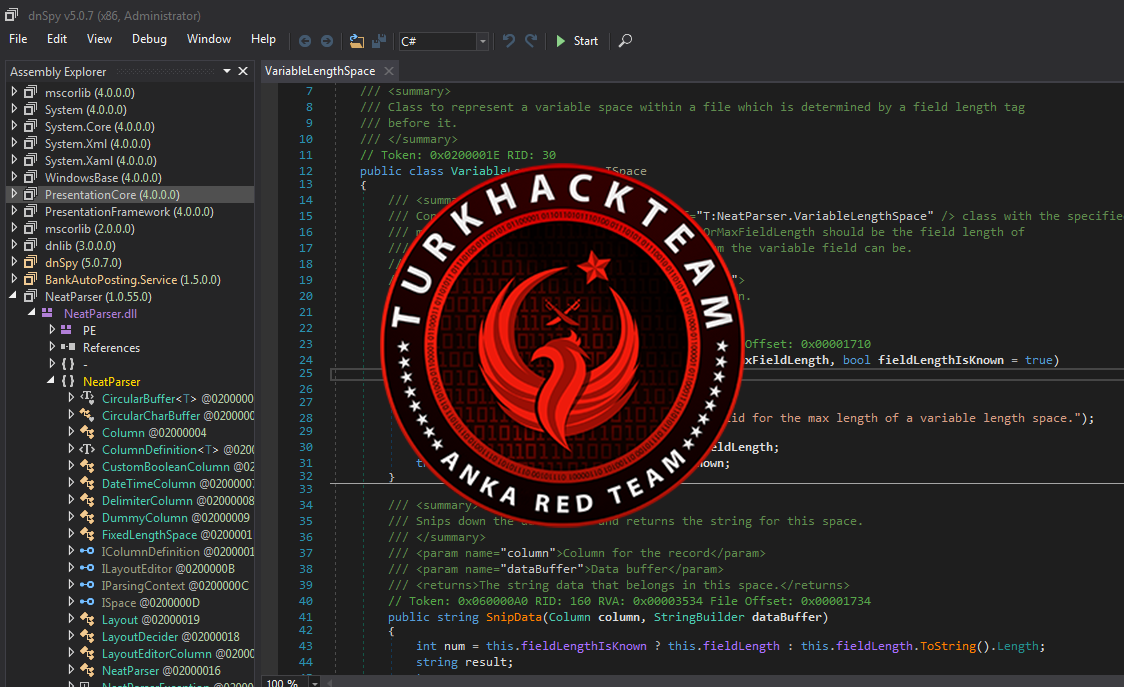Screen dimensions: 1124x687
Task: Expand the References node
Action: pyautogui.click(x=52, y=347)
